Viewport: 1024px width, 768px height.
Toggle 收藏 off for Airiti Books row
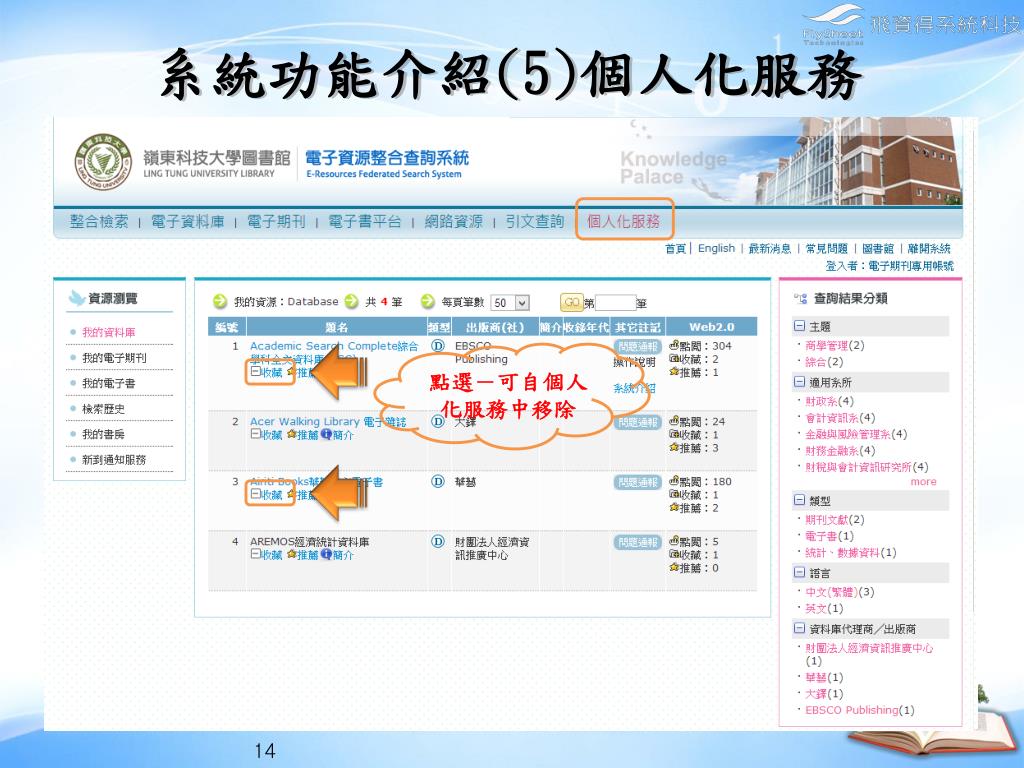pyautogui.click(x=266, y=495)
